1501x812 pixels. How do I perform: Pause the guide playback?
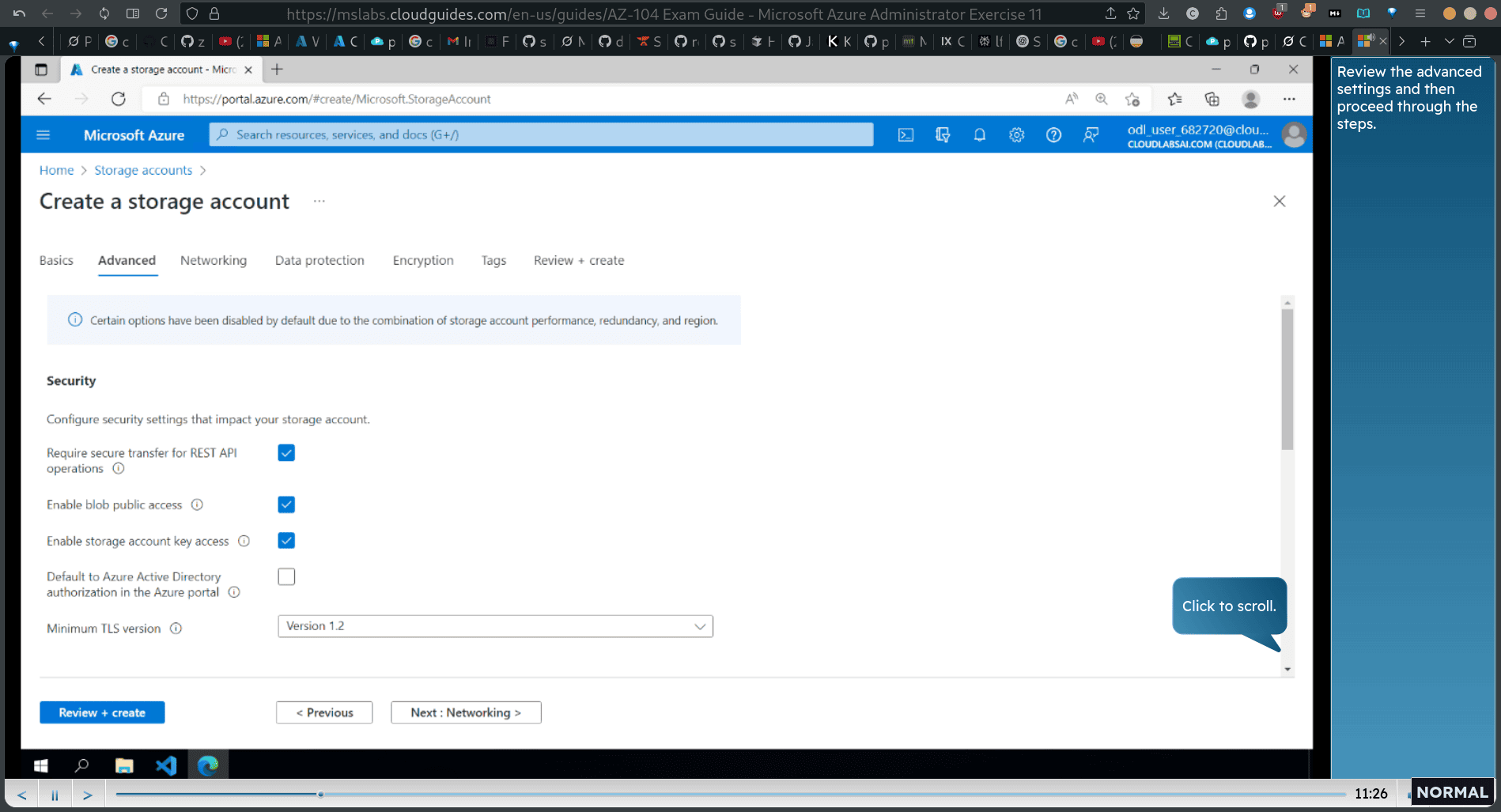point(55,795)
